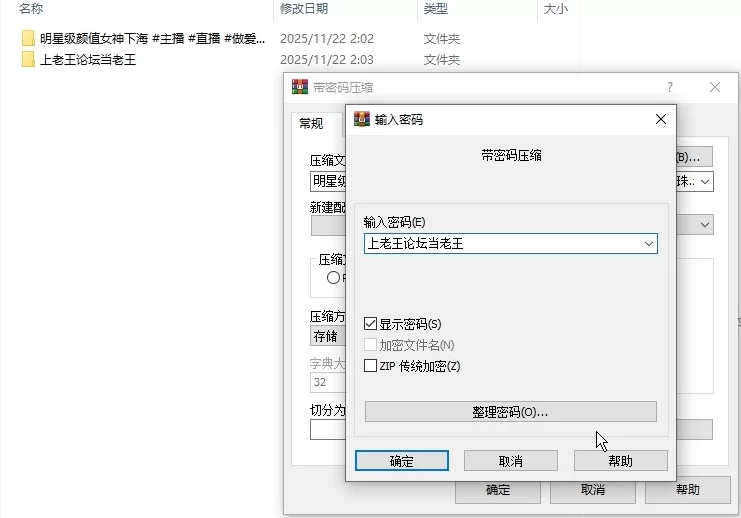
Task: Sort by the 类型 column header
Action: point(435,9)
